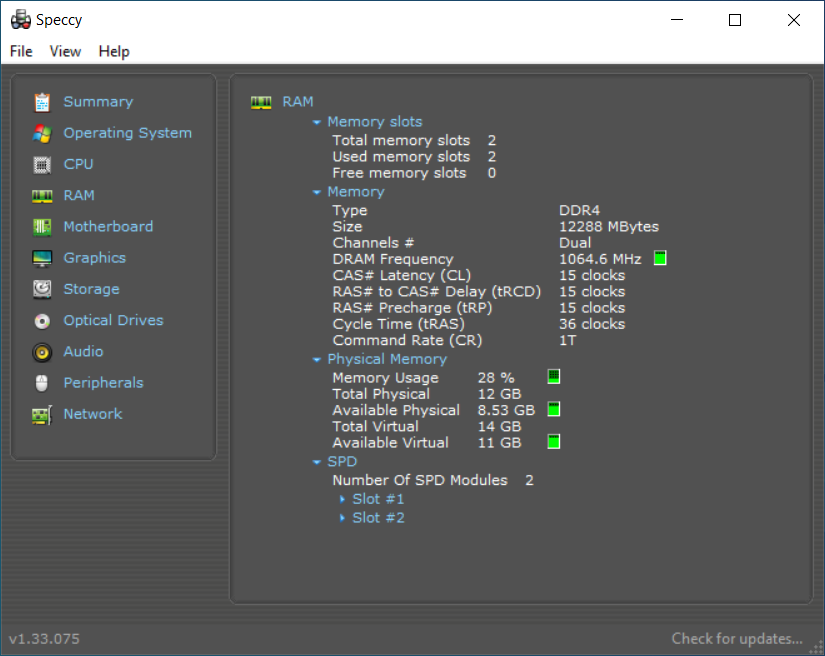Image resolution: width=825 pixels, height=656 pixels.
Task: View the Graphics section
Action: 95,258
